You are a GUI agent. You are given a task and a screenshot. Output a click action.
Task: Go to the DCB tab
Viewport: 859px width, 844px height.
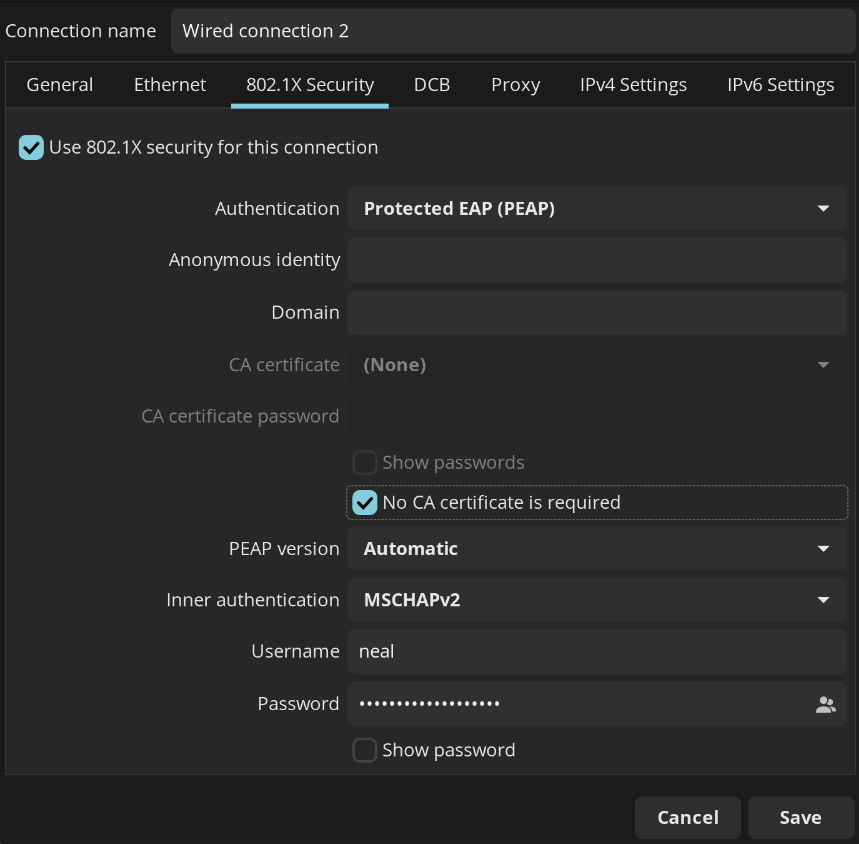coord(432,85)
